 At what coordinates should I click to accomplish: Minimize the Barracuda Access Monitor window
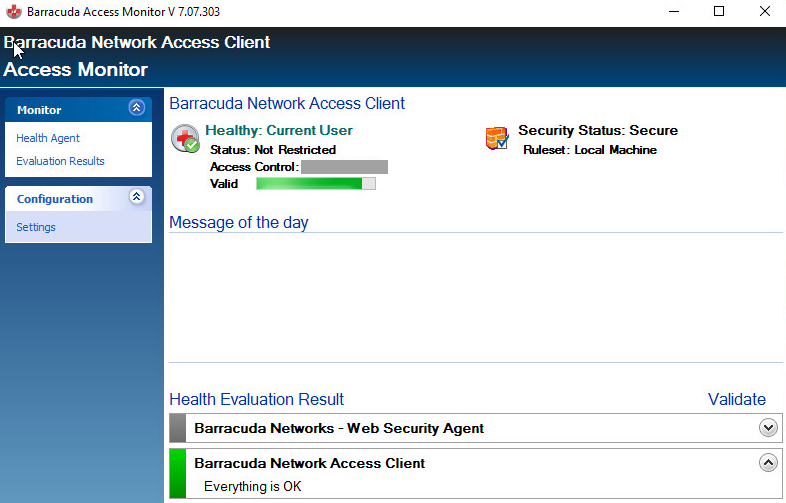pyautogui.click(x=674, y=12)
